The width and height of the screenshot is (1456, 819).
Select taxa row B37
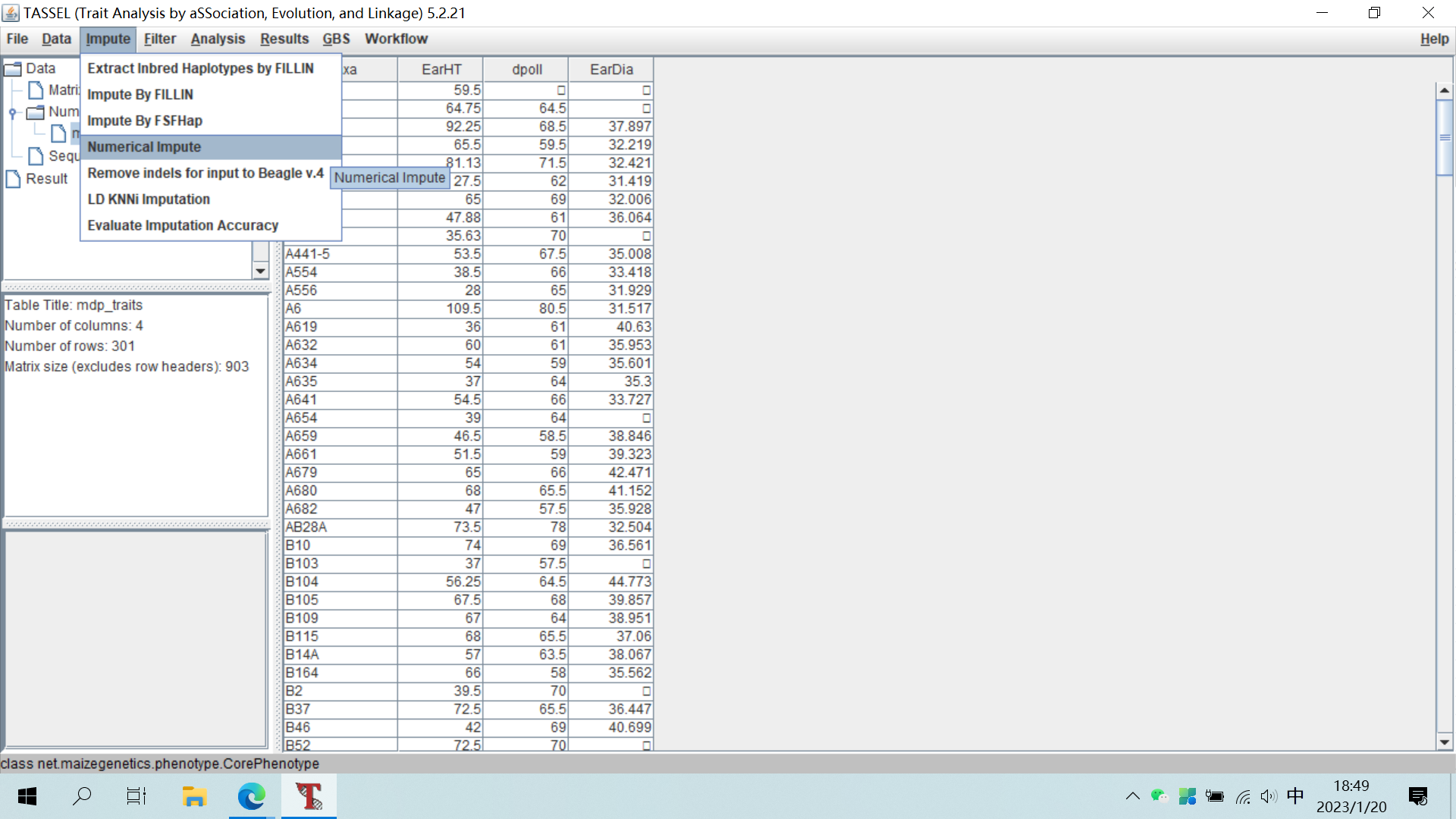(340, 709)
